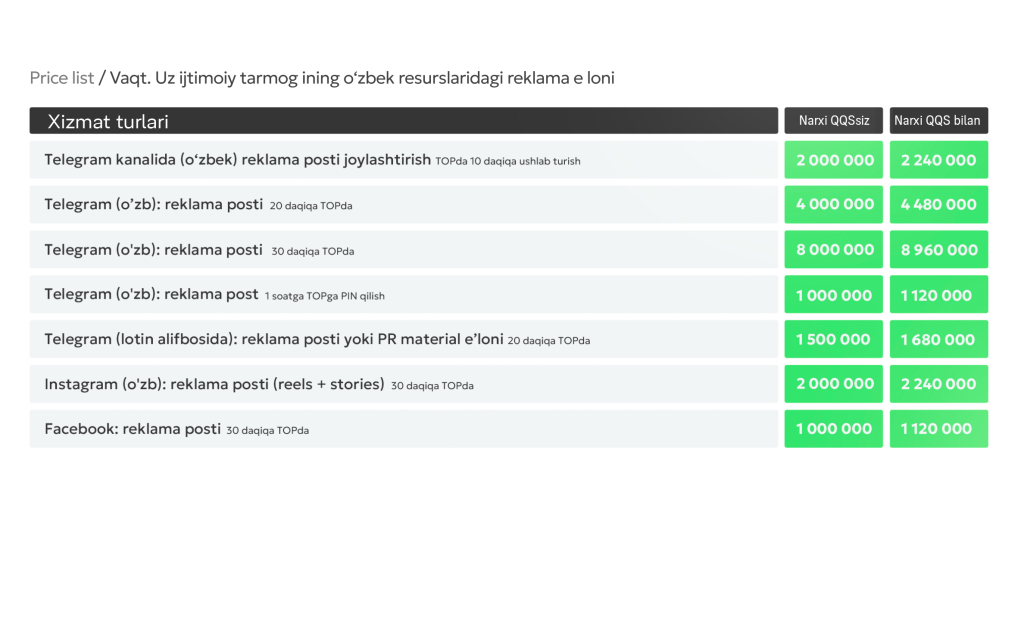Select the 8 000 000 price cell
This screenshot has width=1024, height=625.
coord(834,250)
